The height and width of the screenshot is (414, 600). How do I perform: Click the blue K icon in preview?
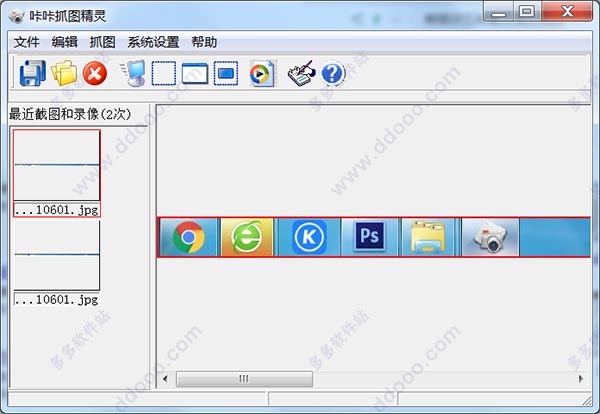tap(309, 237)
